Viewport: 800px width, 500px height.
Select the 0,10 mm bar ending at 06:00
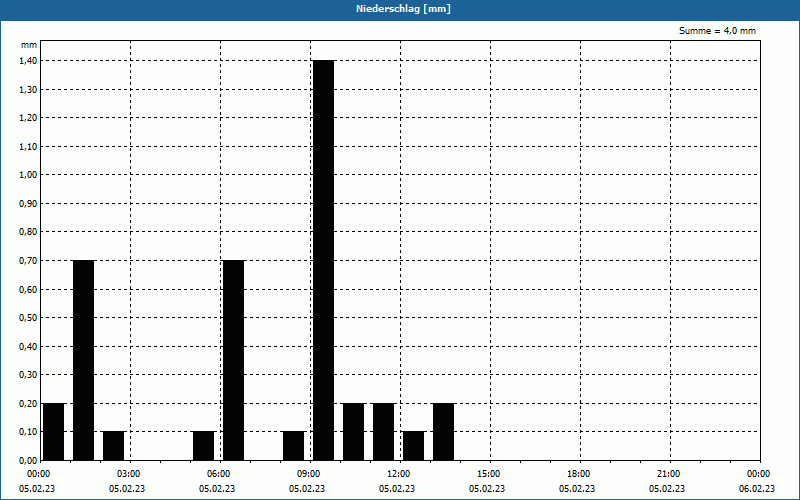click(204, 446)
